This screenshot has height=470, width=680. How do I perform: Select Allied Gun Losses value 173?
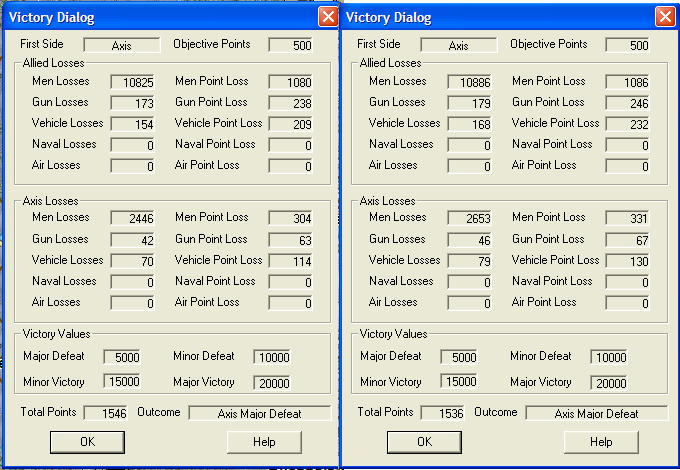click(132, 103)
